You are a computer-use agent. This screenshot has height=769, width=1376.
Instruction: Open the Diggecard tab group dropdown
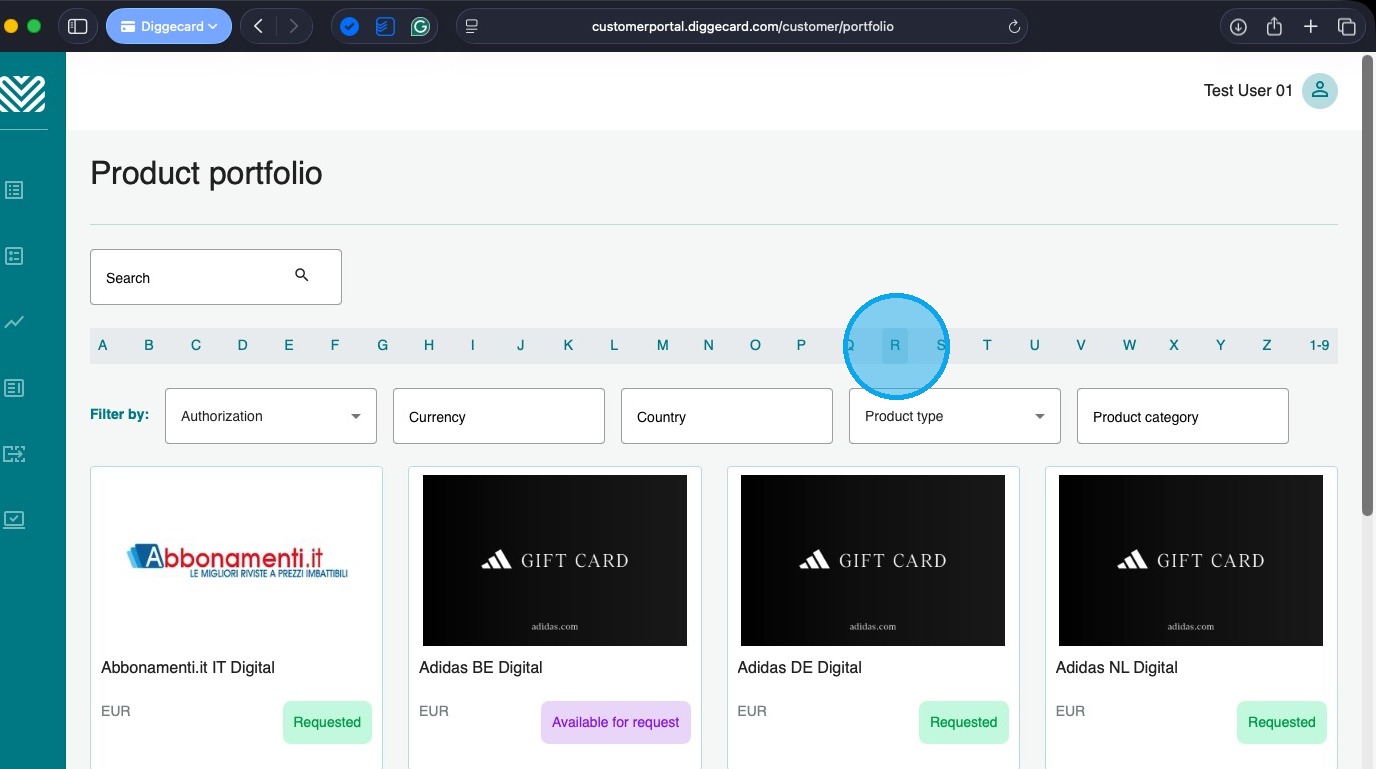coord(168,27)
